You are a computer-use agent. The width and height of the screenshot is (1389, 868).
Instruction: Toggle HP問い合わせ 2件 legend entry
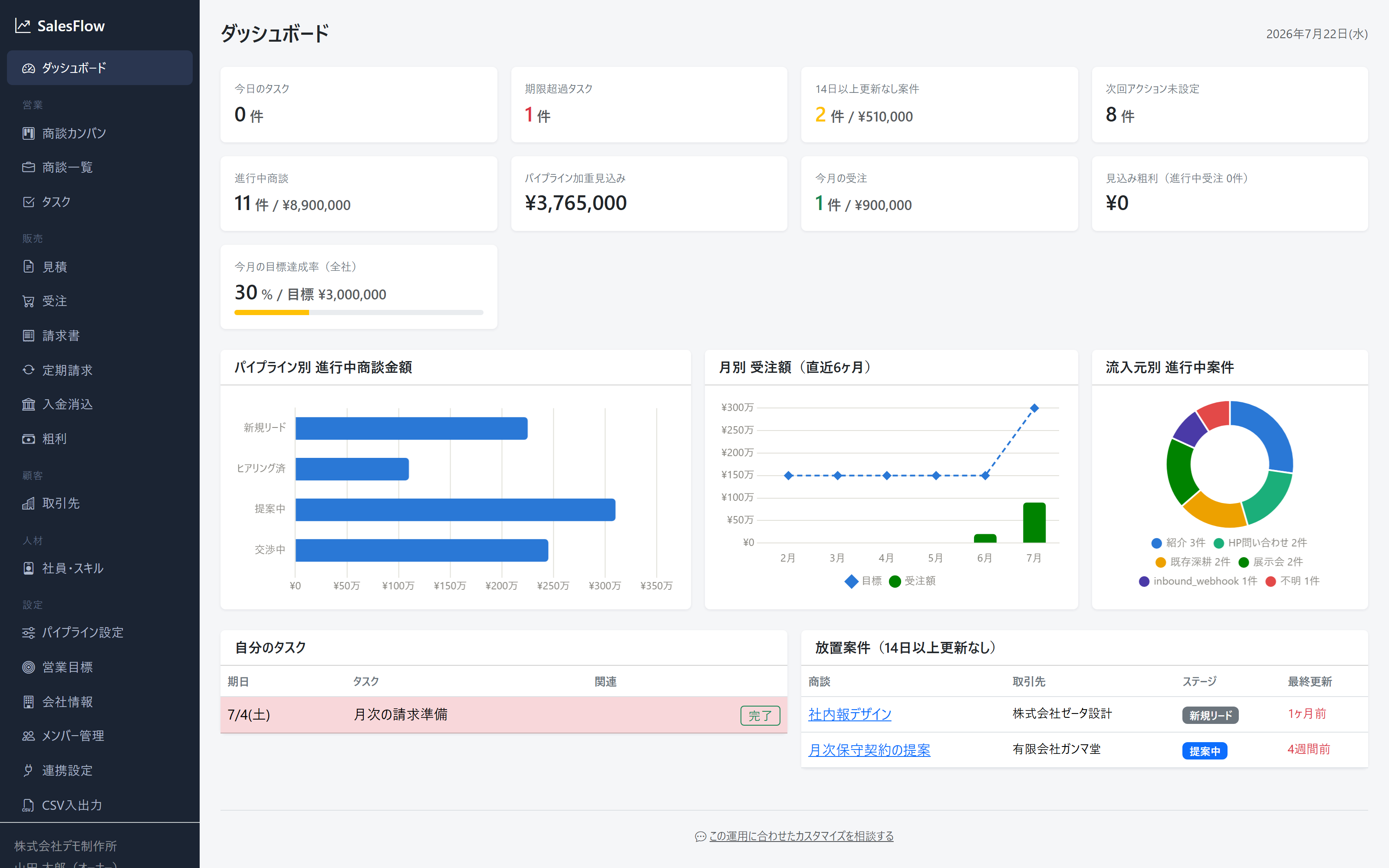pos(1260,542)
